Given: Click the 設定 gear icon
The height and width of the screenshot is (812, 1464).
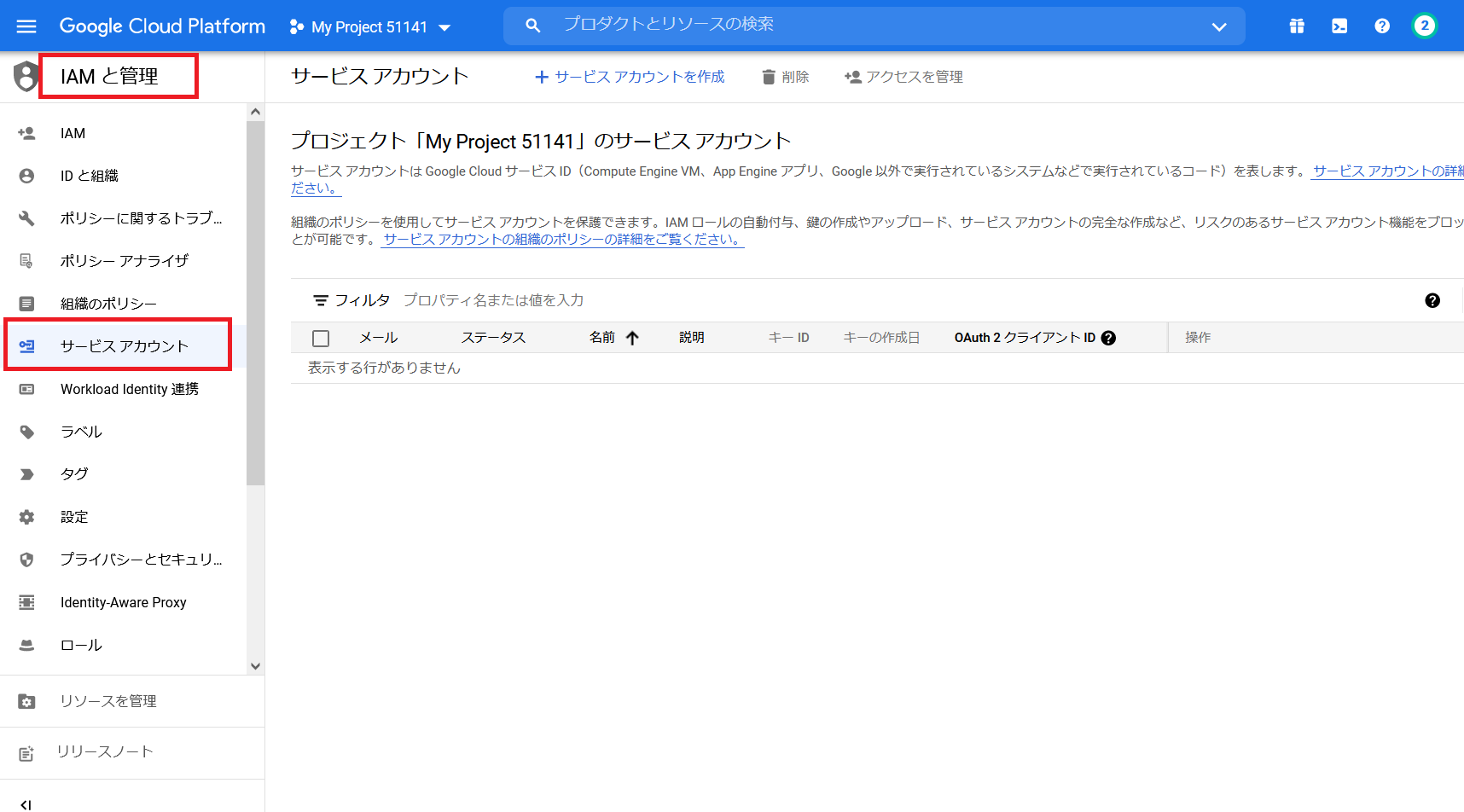Looking at the screenshot, I should coord(26,517).
